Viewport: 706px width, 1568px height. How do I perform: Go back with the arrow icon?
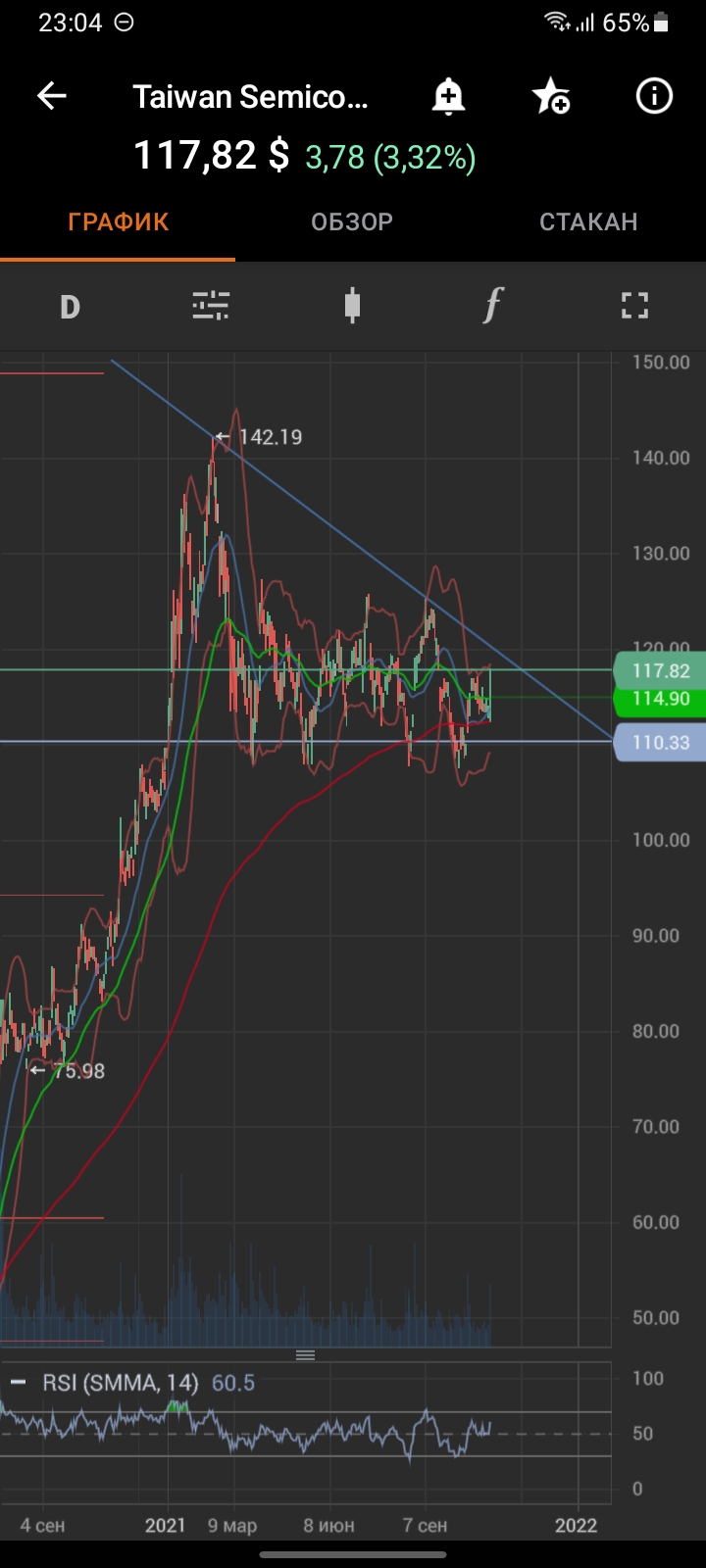coord(52,96)
